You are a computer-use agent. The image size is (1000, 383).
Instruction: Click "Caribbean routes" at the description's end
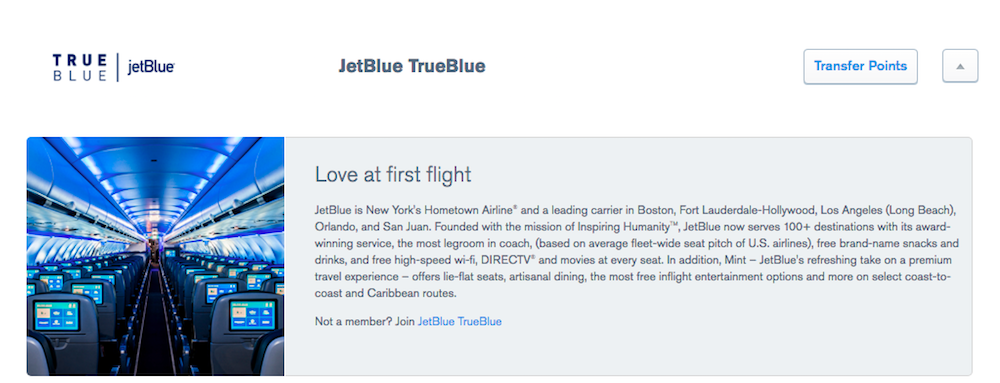point(412,294)
